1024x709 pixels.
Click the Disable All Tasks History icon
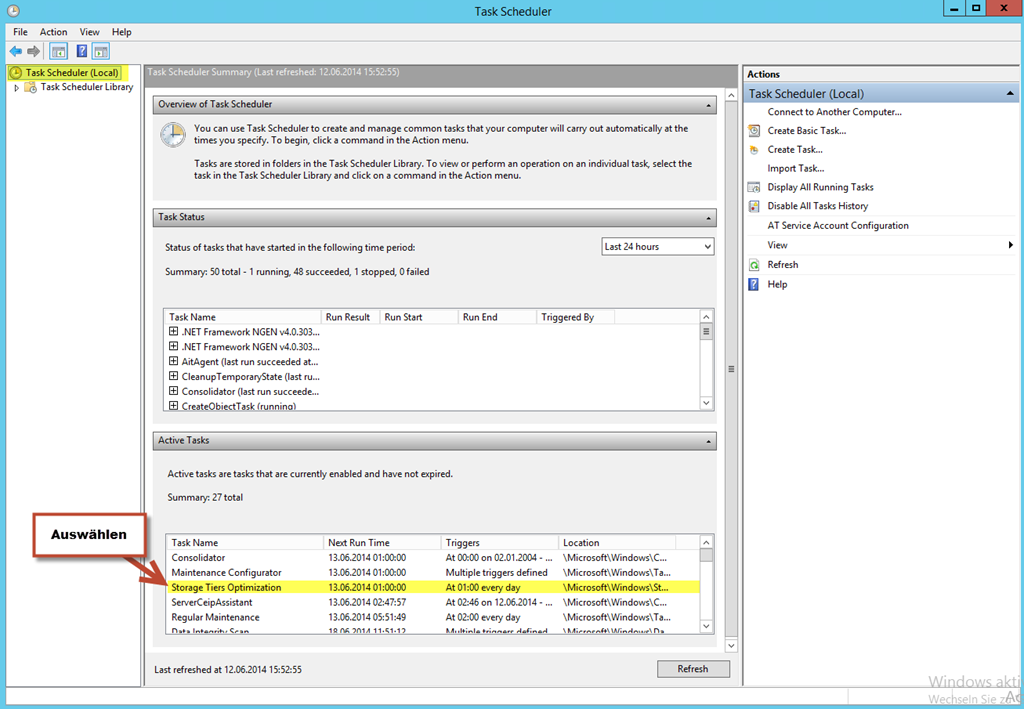click(754, 206)
